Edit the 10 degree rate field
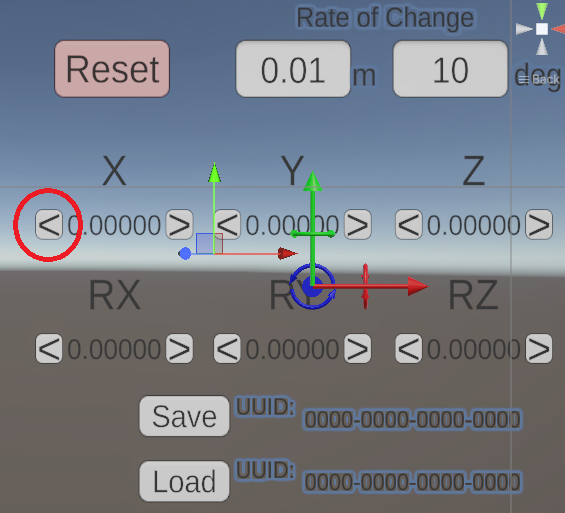 pos(450,69)
